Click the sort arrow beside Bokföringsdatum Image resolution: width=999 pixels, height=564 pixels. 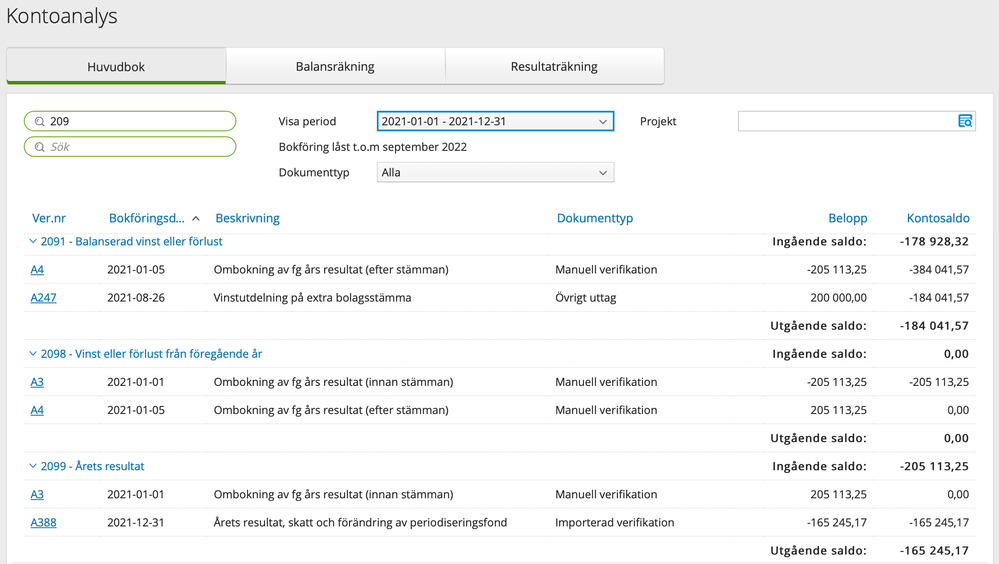point(196,219)
